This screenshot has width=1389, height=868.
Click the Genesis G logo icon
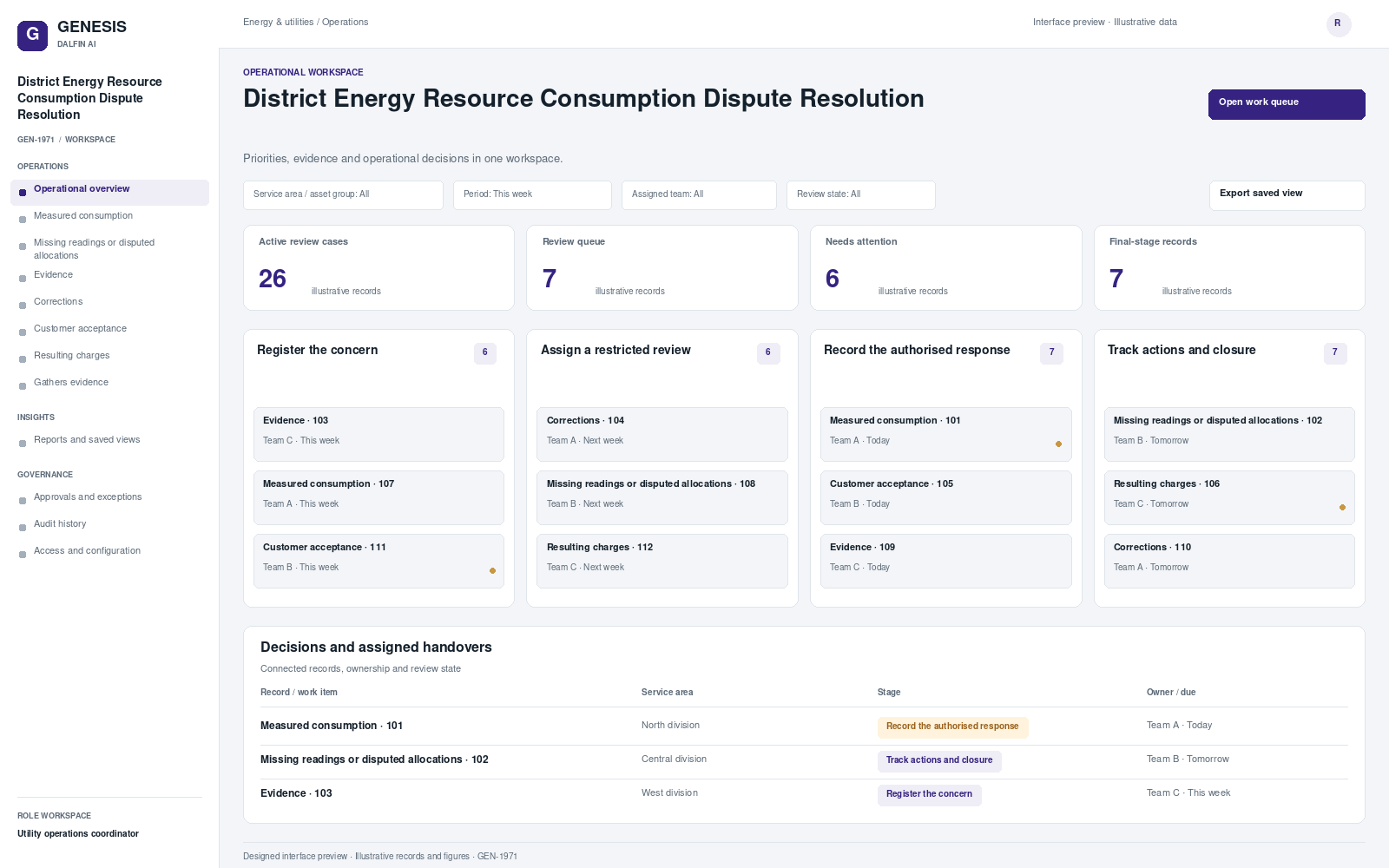(x=32, y=36)
